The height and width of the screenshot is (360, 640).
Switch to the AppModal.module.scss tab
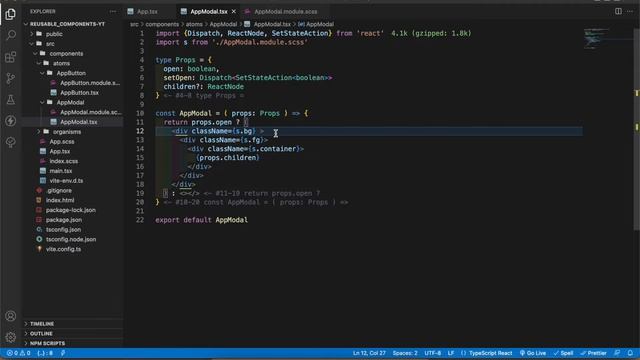[x=285, y=11]
